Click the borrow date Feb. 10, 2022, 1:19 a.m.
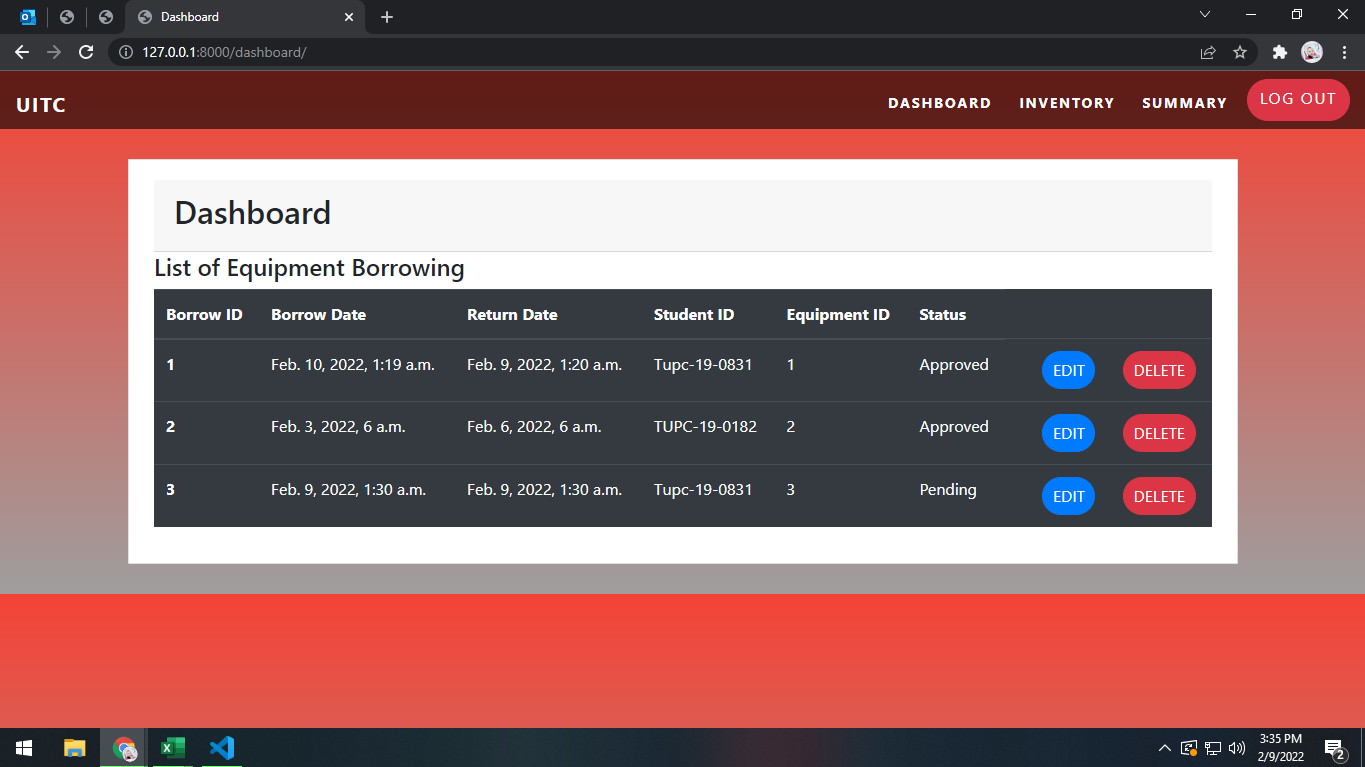 pos(353,365)
